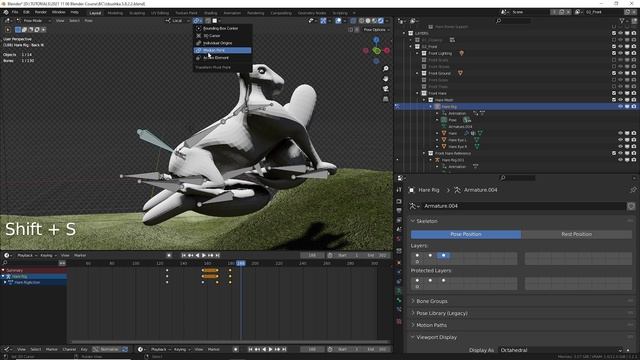Click the pan hand viewport icon
640x360 pixels.
tap(386, 78)
